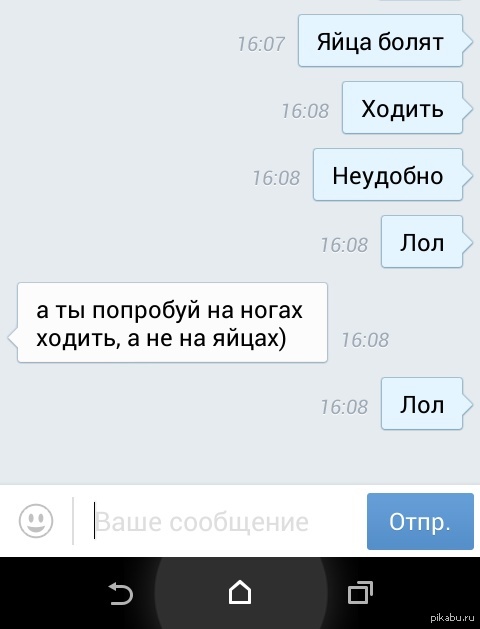The height and width of the screenshot is (629, 480).
Task: Tap the timestamp beside the last Лол
Action: tap(344, 407)
